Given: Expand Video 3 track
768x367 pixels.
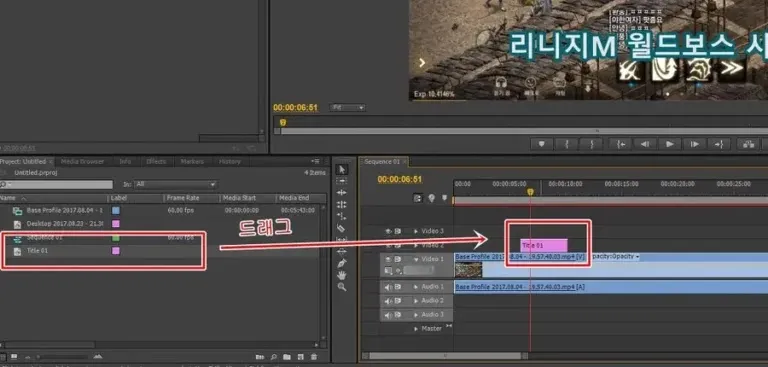Looking at the screenshot, I should pos(416,231).
